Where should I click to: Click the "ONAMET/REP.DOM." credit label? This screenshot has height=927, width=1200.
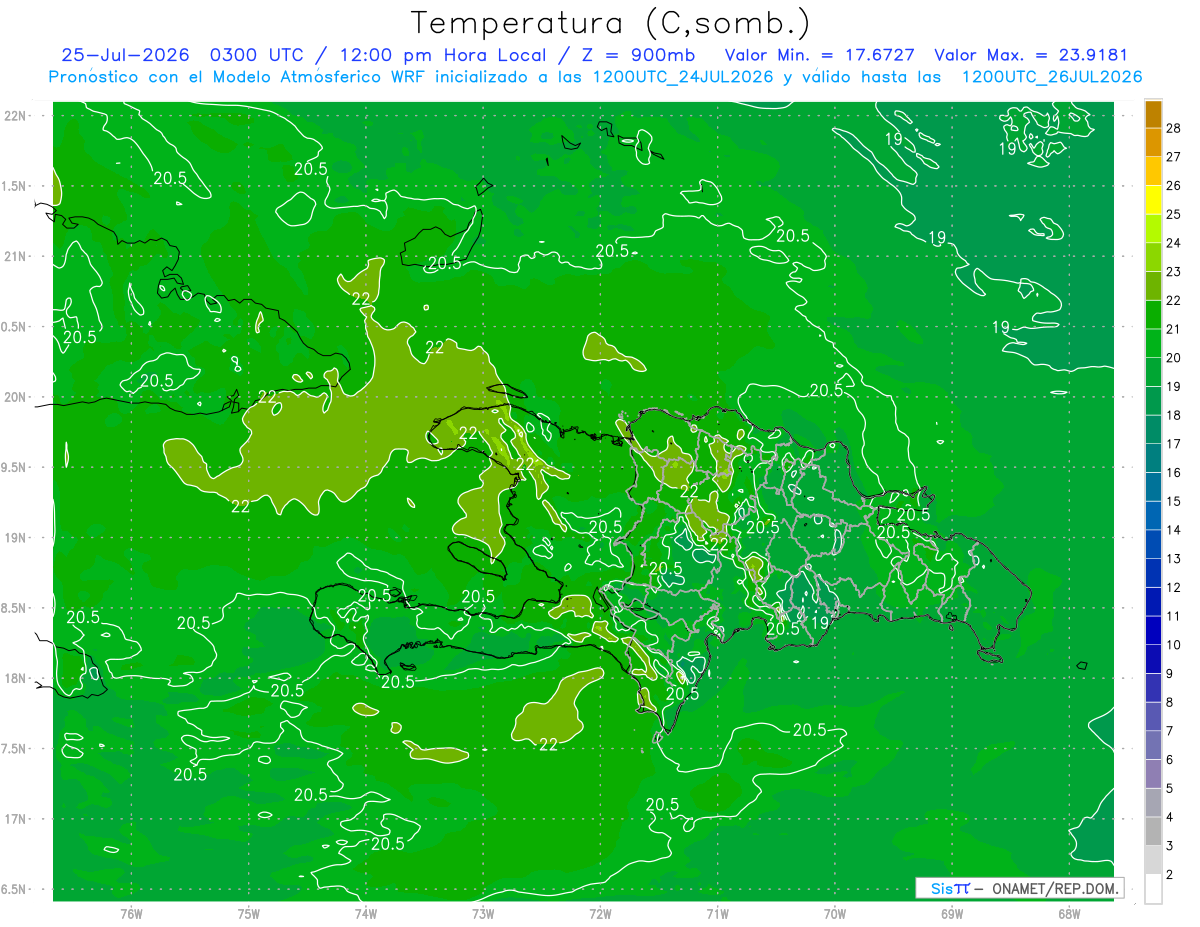pos(1055,888)
